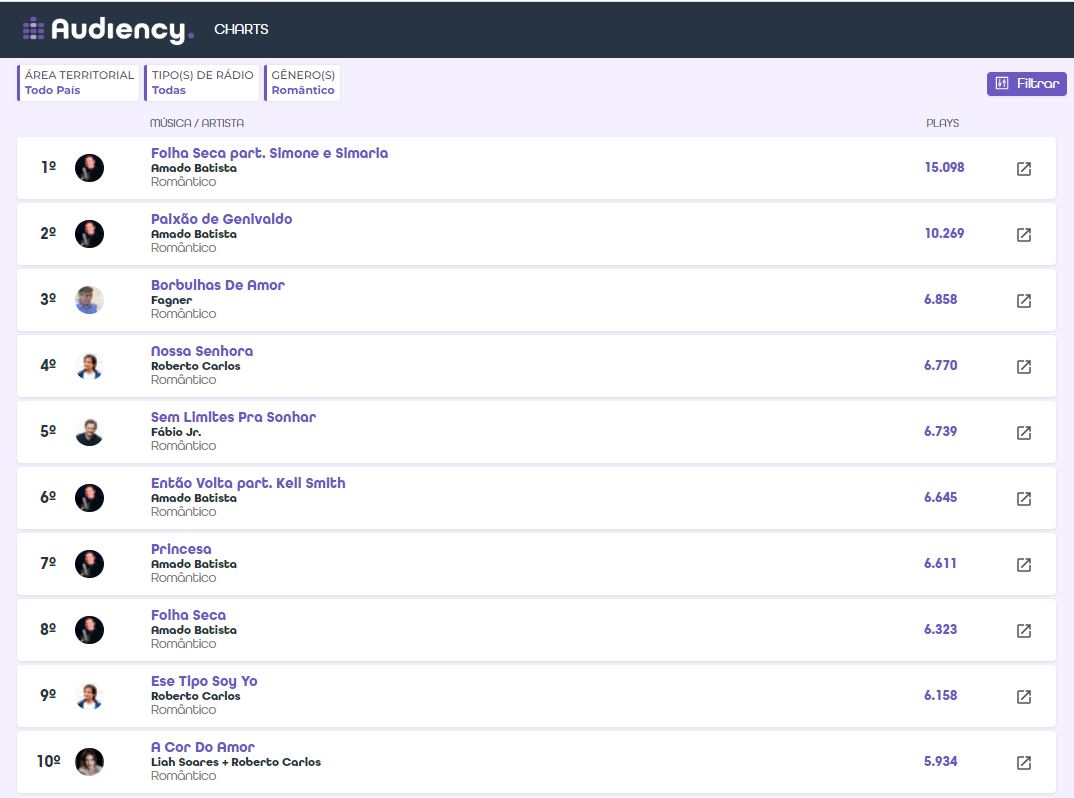The height and width of the screenshot is (798, 1074).
Task: Open song Então Volta part. Kell Smith
Action: [x=248, y=483]
